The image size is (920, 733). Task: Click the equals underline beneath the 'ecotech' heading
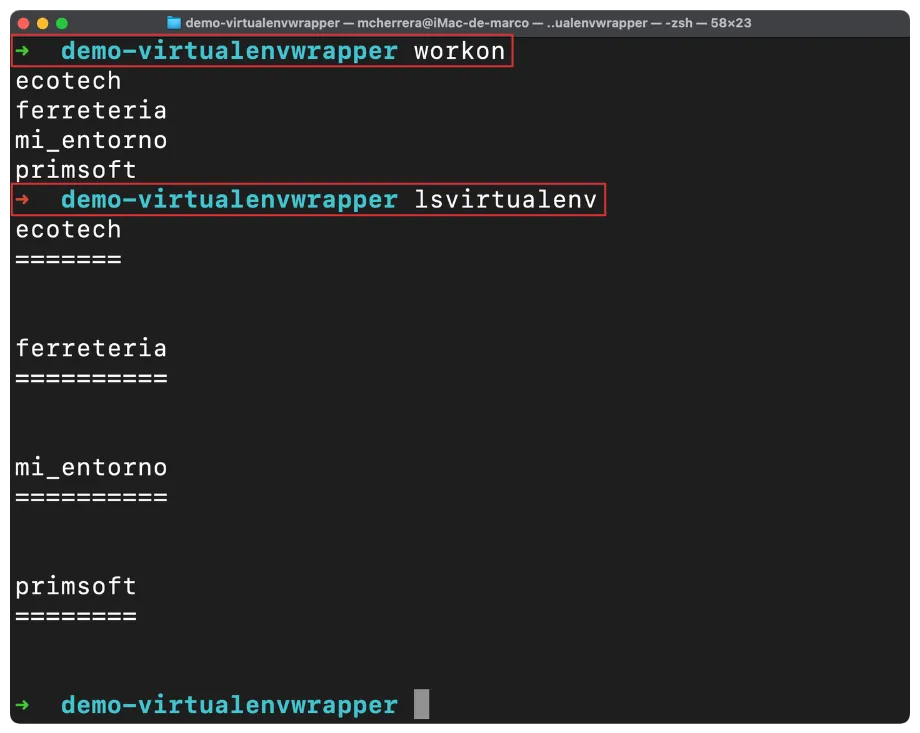pyautogui.click(x=68, y=260)
